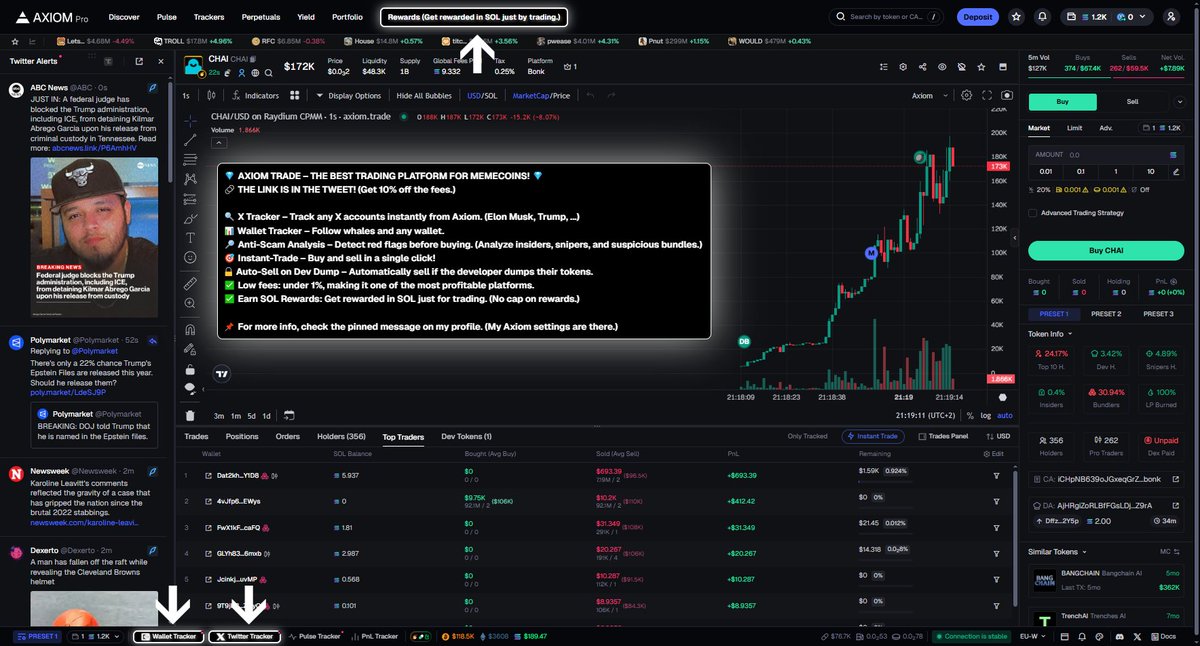This screenshot has width=1200, height=646.
Task: Open the bottom-bar wallet 1.2K dropdown
Action: (97, 636)
